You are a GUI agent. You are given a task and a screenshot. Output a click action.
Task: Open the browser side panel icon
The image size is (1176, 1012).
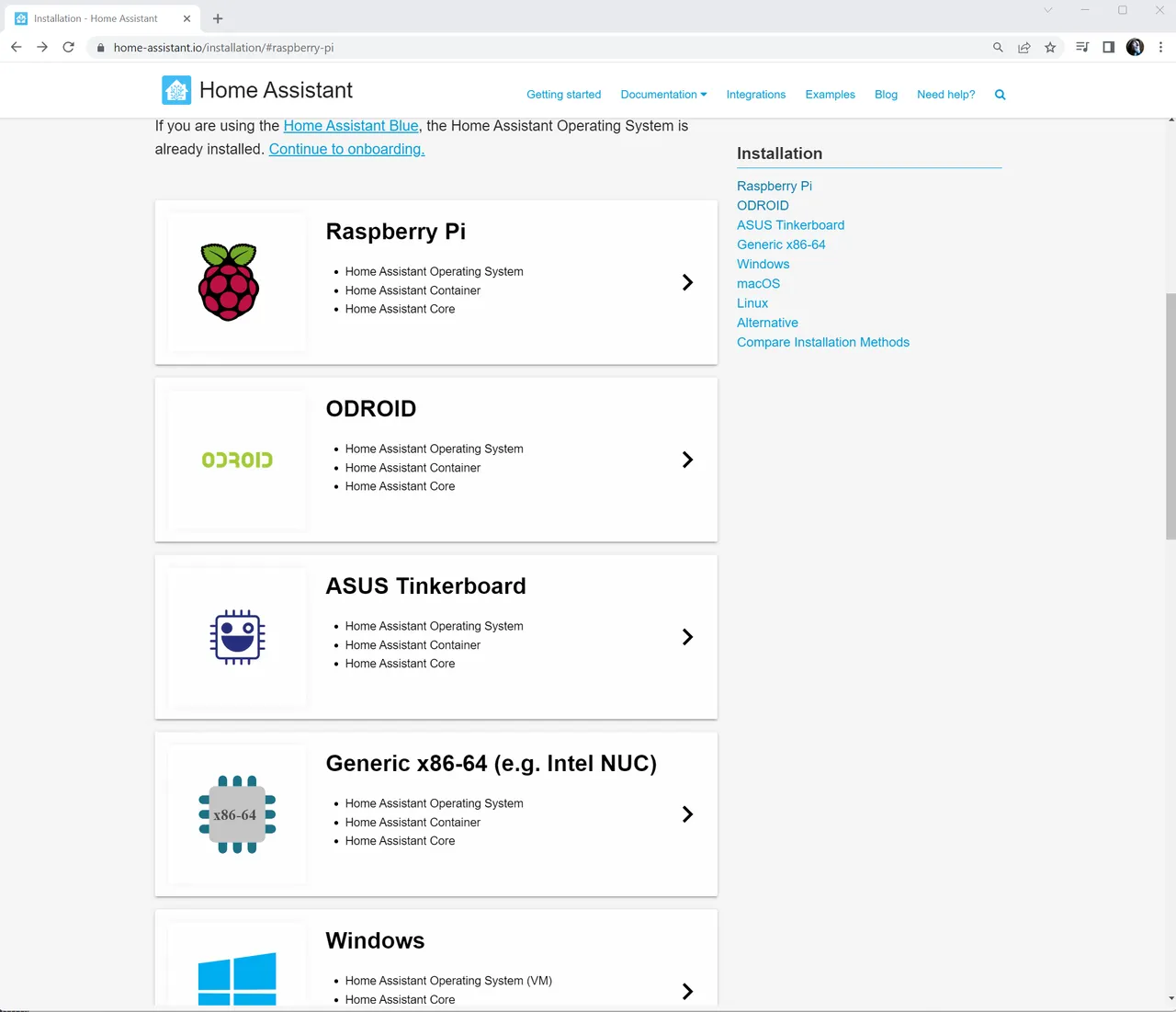(x=1109, y=48)
